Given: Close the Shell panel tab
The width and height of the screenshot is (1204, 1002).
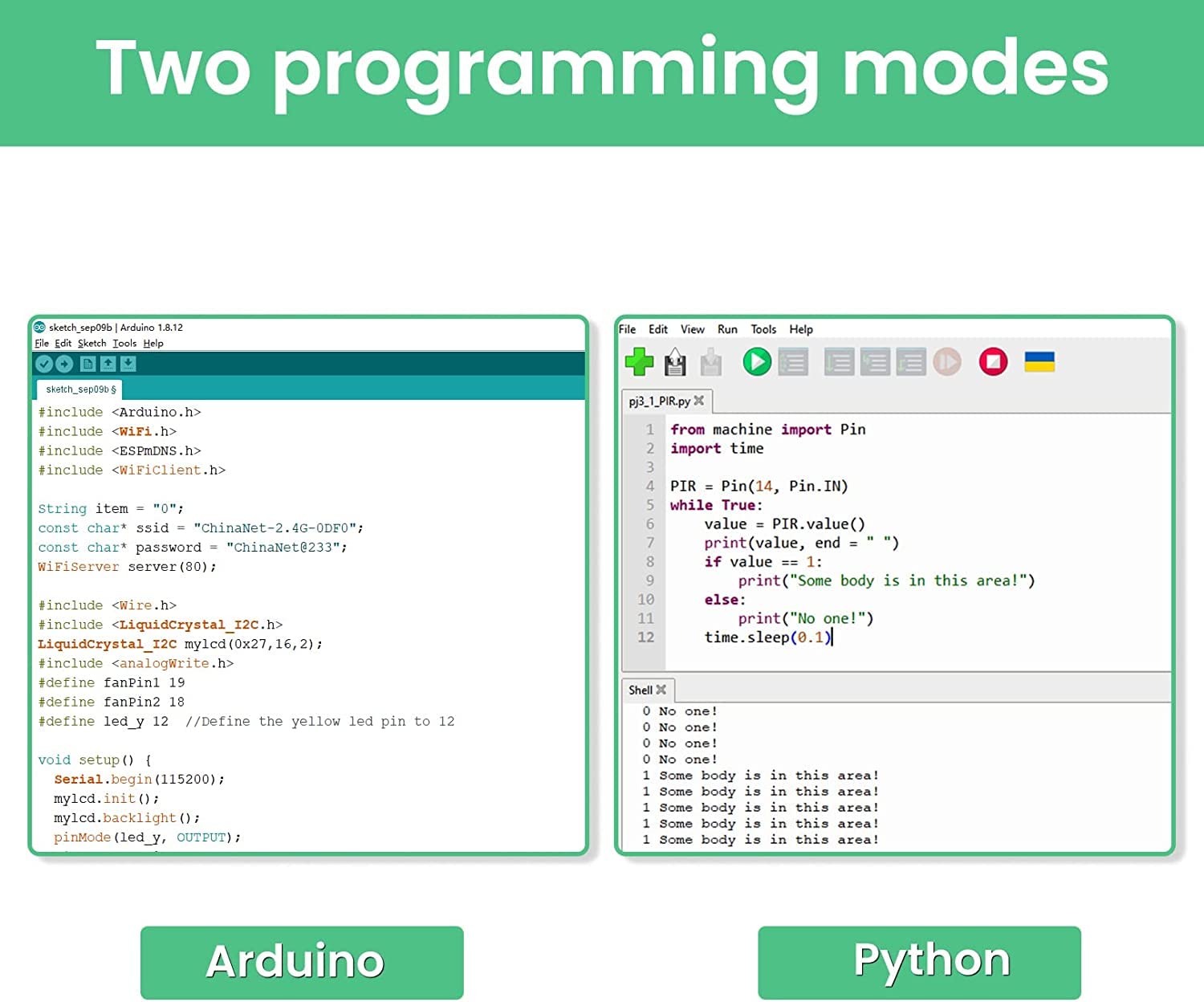Looking at the screenshot, I should pos(661,690).
